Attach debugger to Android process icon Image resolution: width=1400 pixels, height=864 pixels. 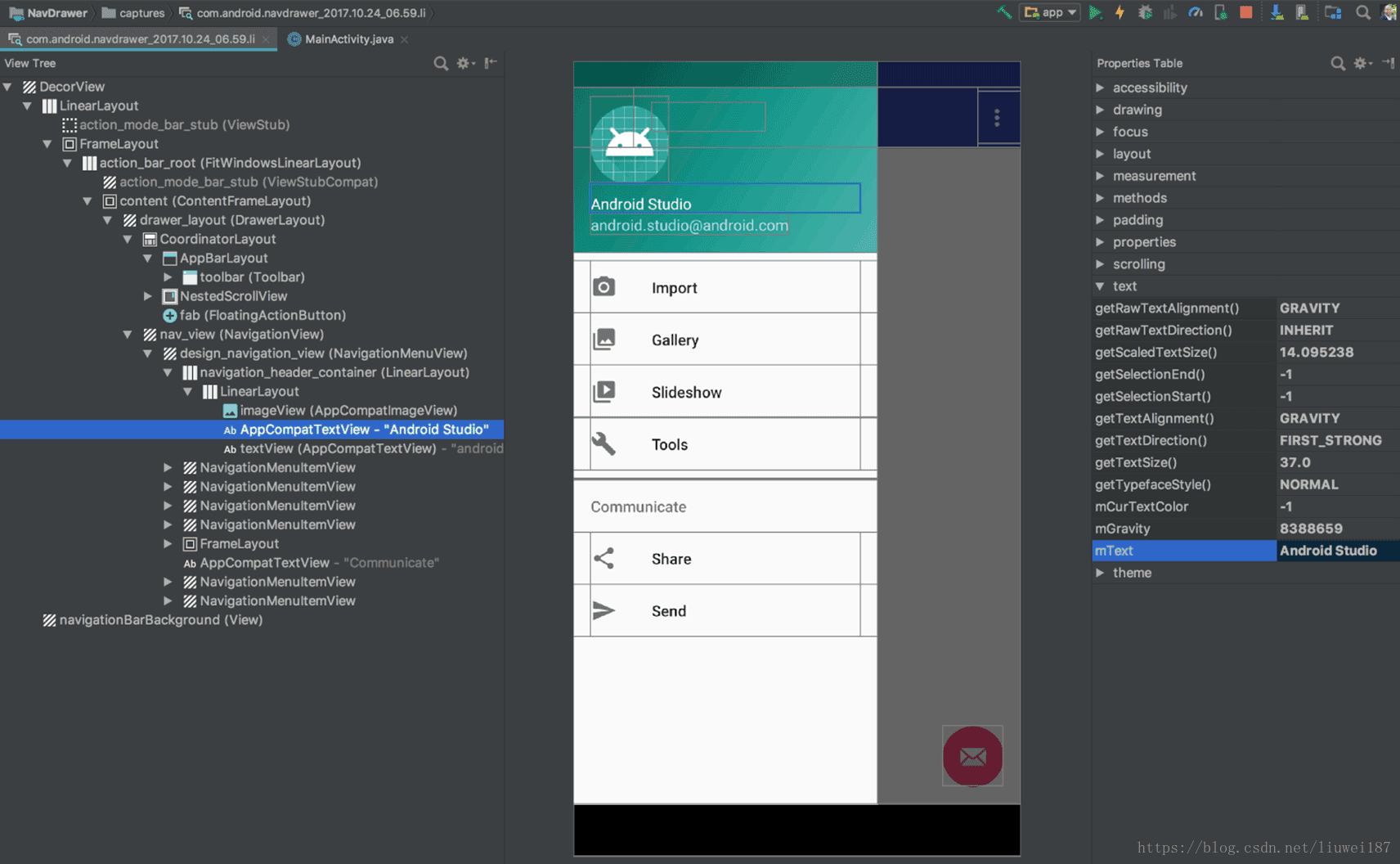(x=1221, y=12)
